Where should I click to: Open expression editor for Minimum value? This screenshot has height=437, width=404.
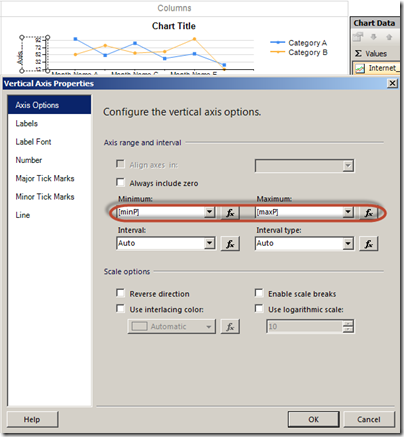(230, 213)
